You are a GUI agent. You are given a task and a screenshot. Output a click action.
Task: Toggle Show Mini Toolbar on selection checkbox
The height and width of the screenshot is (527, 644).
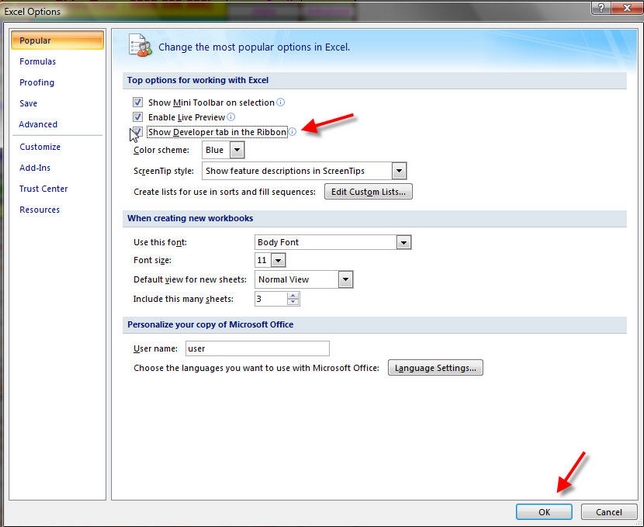coord(138,102)
